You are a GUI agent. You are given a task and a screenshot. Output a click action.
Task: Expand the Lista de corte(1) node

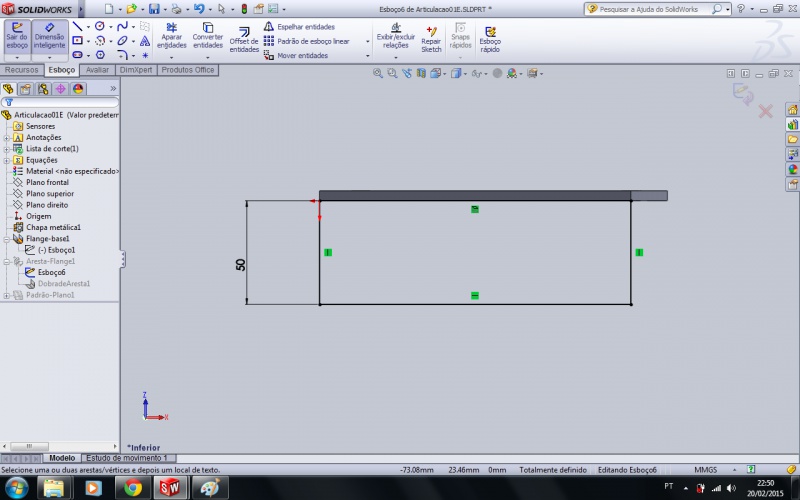[x=7, y=149]
